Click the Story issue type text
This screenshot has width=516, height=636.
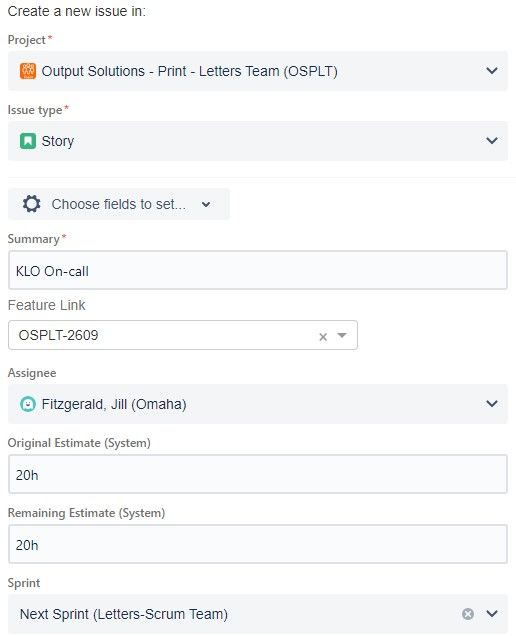click(58, 141)
